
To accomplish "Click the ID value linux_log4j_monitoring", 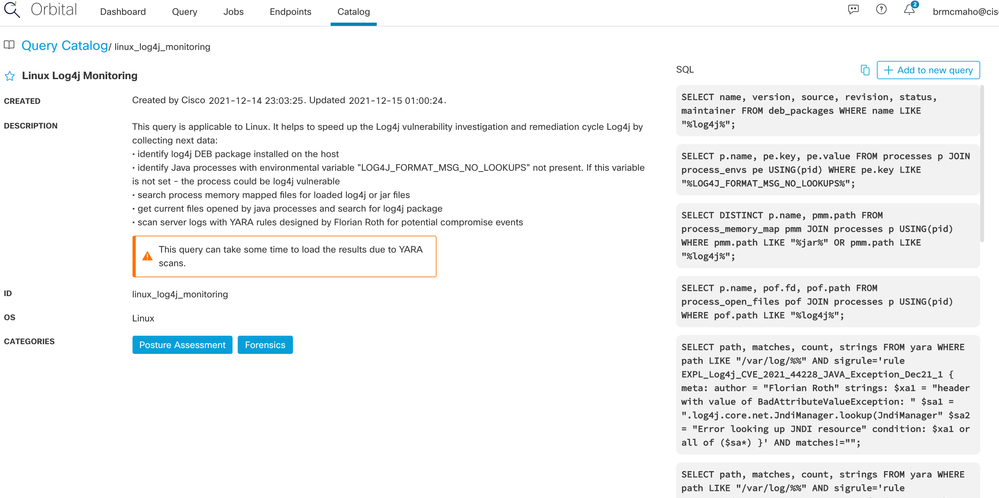I will click(180, 294).
